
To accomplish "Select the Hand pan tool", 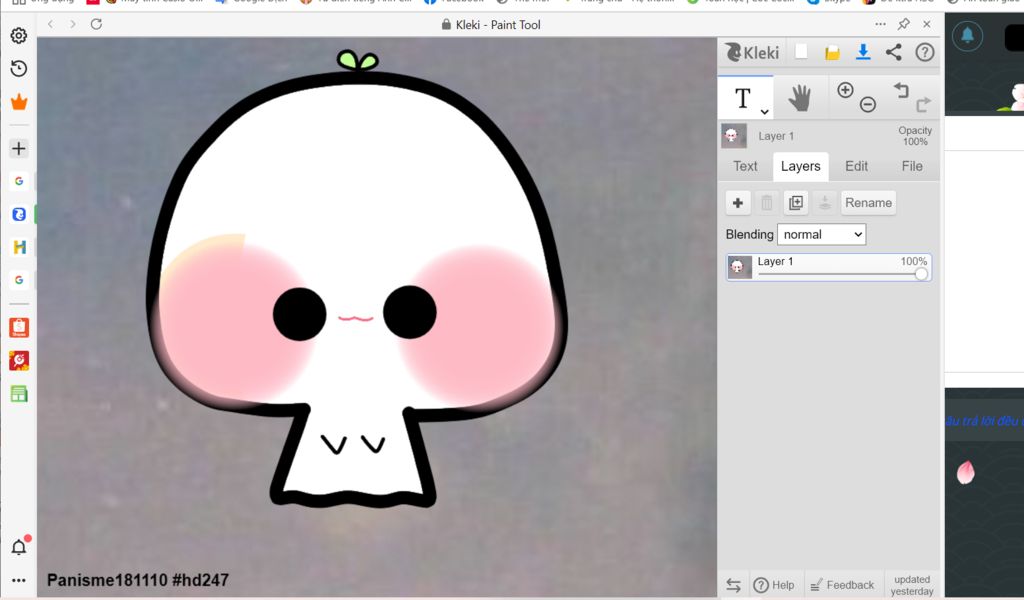I will 799,98.
